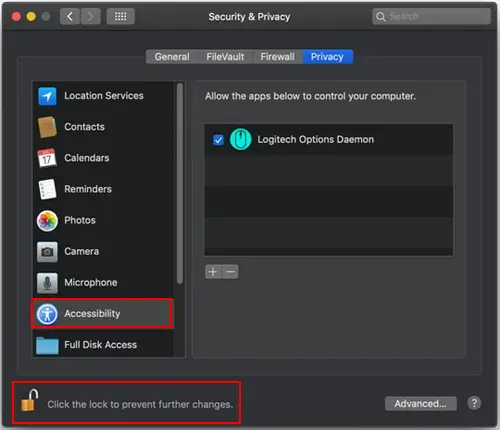The image size is (500, 430).
Task: Select the Reminders label
Action: pyautogui.click(x=88, y=189)
